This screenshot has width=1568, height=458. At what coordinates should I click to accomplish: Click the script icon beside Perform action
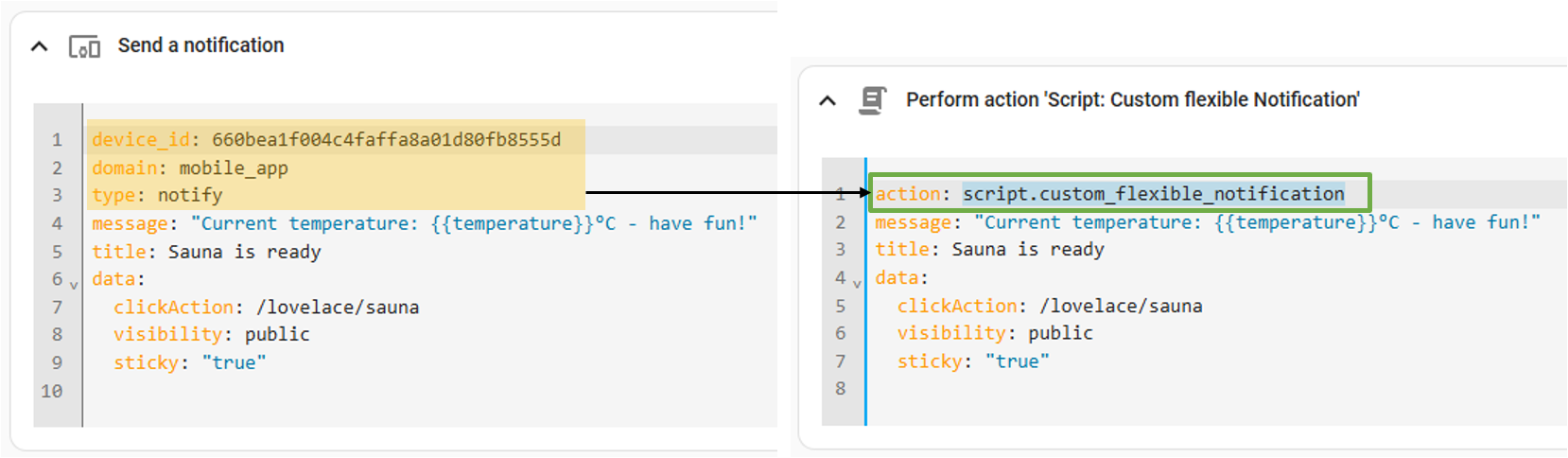click(872, 100)
